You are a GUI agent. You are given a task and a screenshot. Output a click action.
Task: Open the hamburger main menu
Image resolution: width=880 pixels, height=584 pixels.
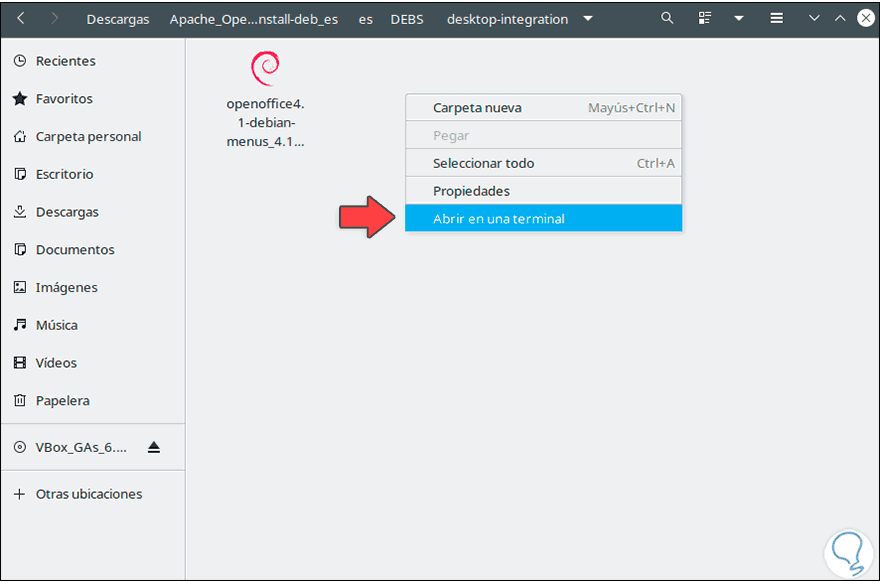tap(776, 18)
